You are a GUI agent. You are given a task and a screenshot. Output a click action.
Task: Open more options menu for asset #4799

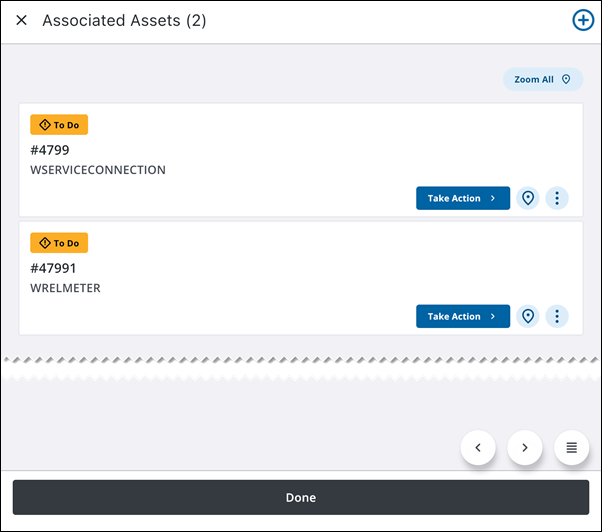click(557, 198)
